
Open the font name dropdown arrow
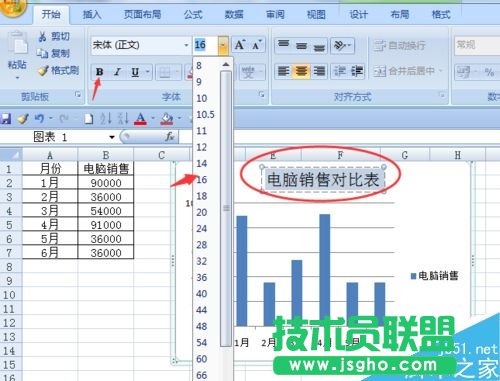(x=186, y=45)
